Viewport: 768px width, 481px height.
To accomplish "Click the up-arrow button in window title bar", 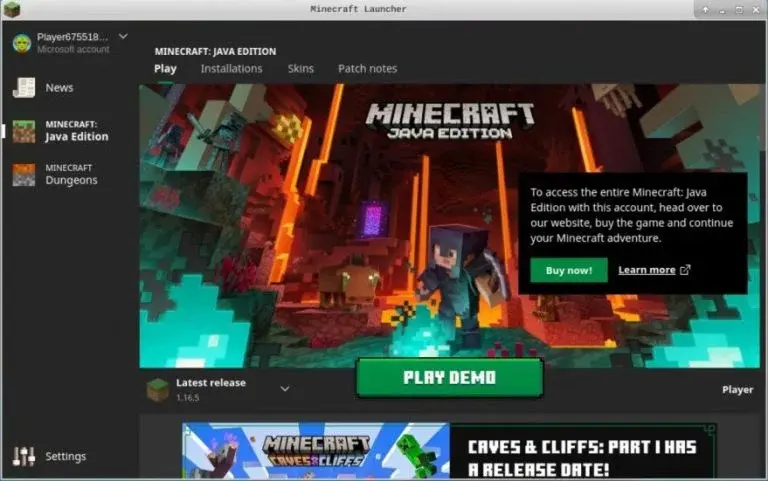I will (705, 10).
